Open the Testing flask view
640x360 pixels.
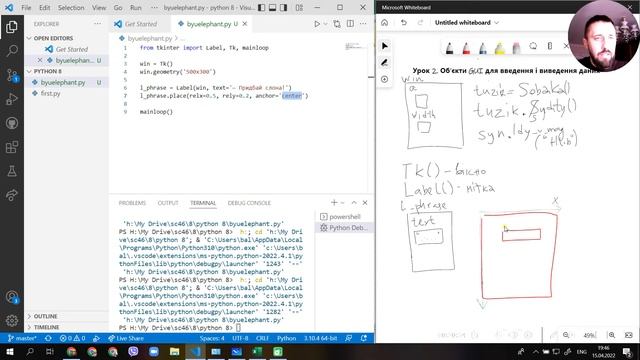[x=12, y=171]
